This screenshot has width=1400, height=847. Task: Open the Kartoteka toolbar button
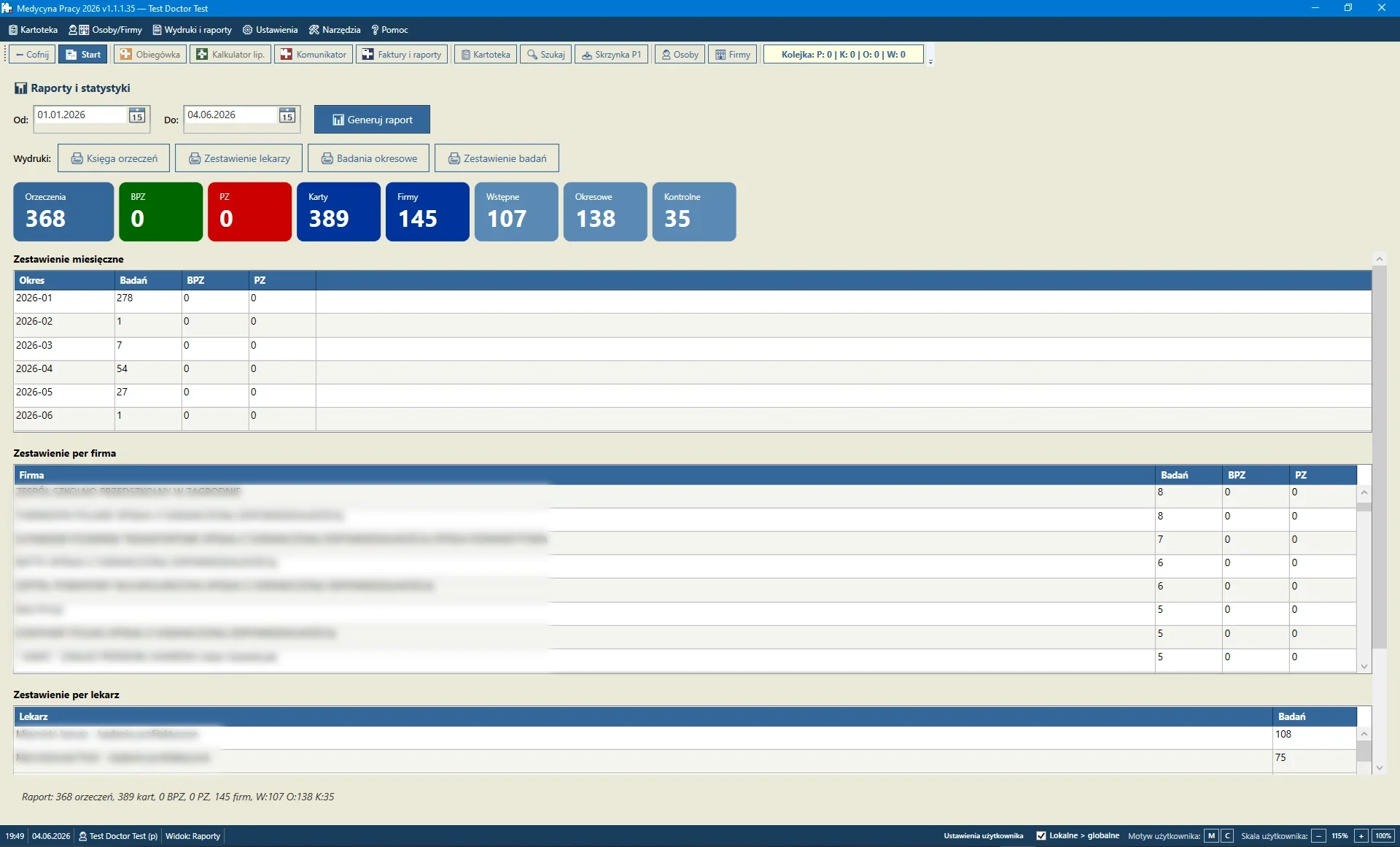point(486,55)
